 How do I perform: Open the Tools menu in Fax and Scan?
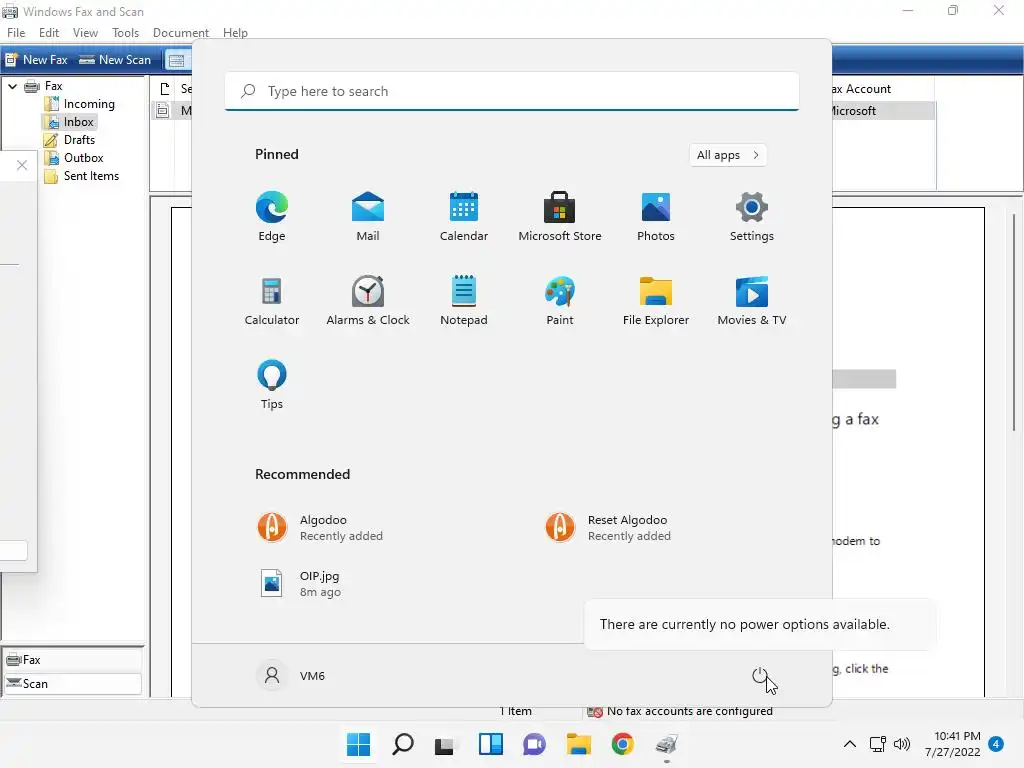coord(125,33)
